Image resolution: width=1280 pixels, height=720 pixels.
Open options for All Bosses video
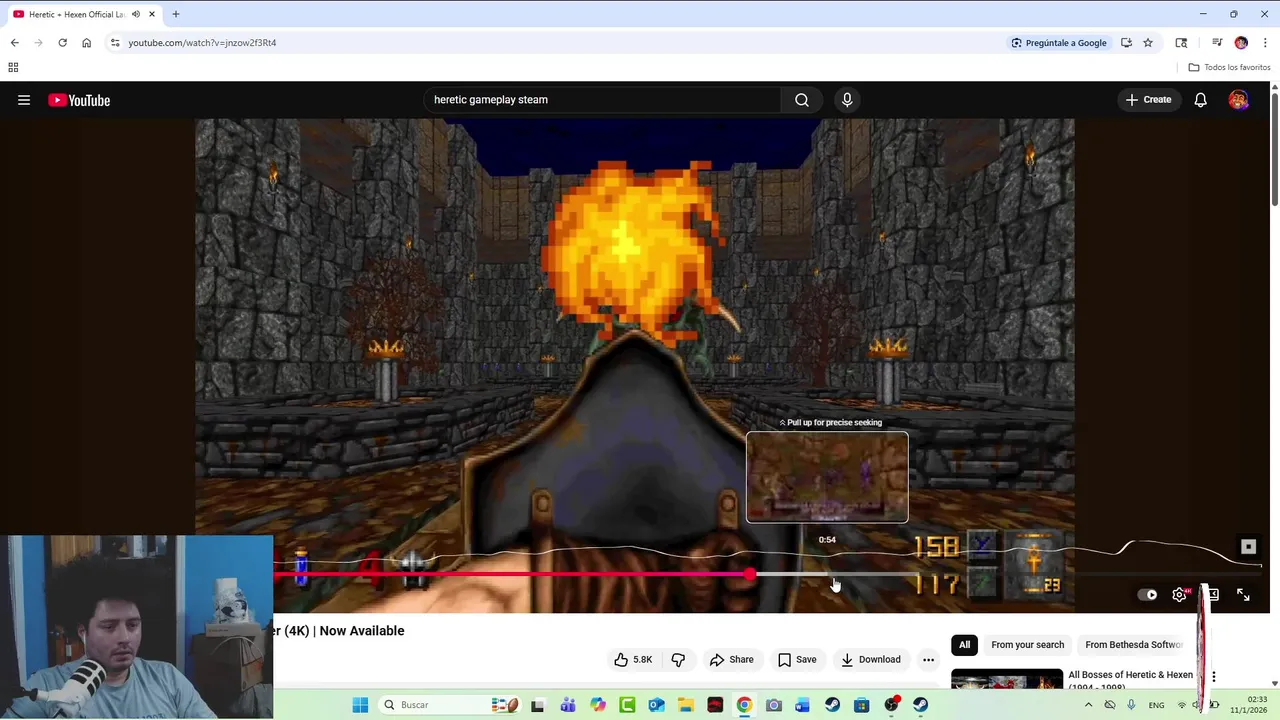[x=1213, y=677]
